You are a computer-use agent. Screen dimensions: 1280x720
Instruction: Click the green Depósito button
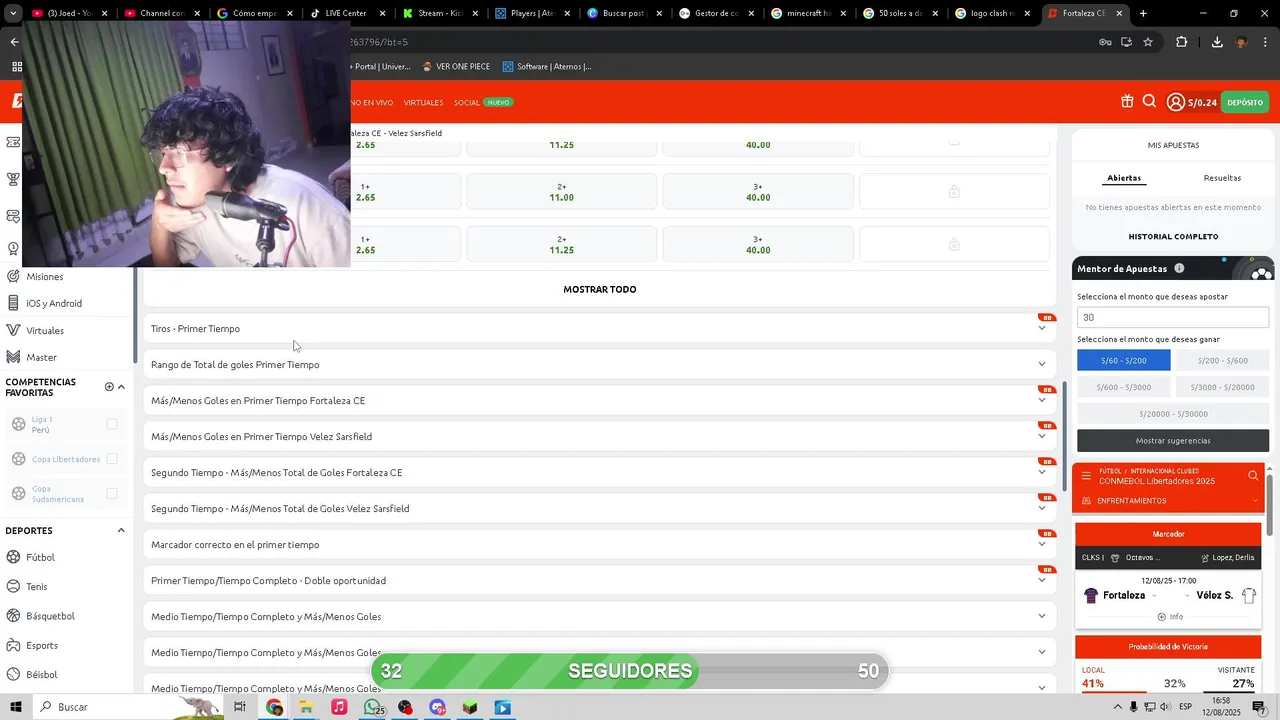(x=1245, y=102)
